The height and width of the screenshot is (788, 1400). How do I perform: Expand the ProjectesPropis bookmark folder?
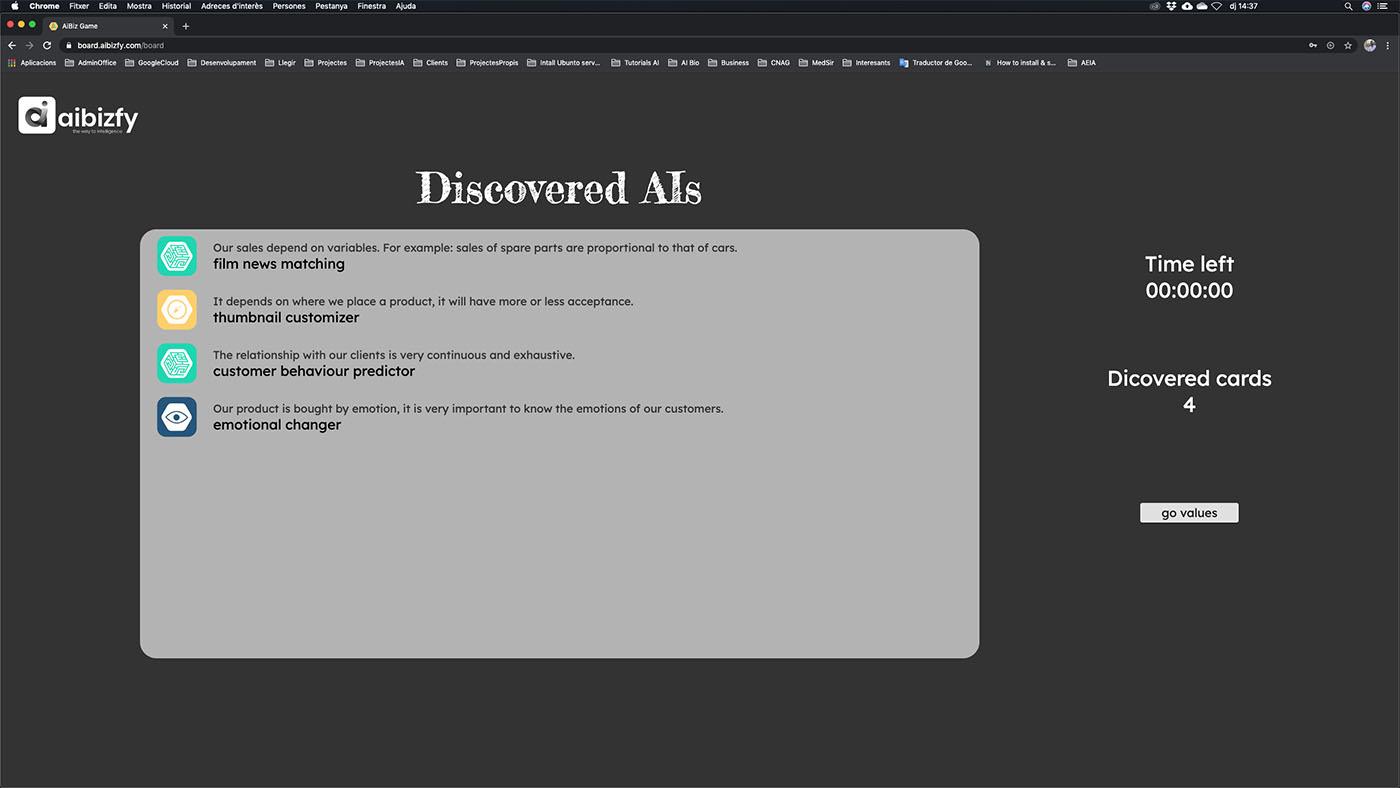[488, 63]
